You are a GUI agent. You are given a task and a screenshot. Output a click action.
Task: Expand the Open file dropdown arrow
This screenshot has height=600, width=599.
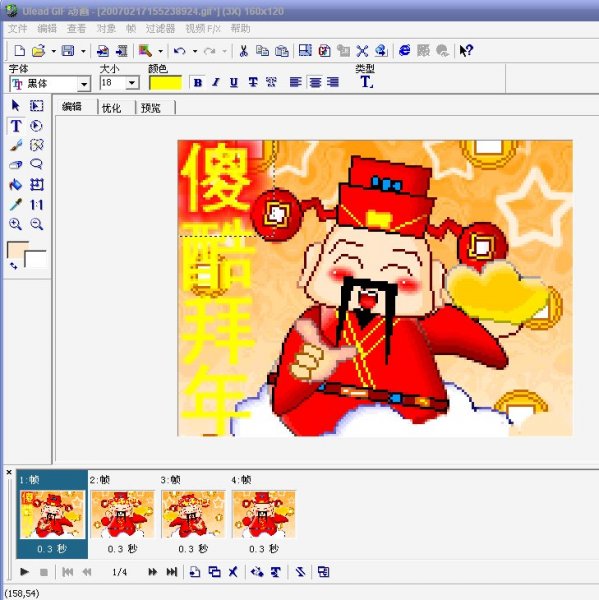pos(54,51)
